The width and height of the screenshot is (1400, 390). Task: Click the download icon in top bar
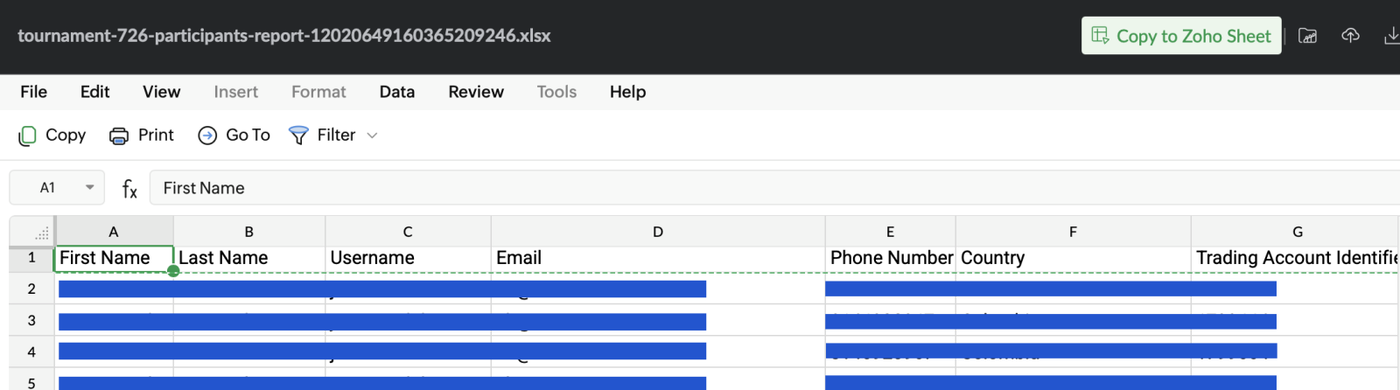(x=1391, y=36)
